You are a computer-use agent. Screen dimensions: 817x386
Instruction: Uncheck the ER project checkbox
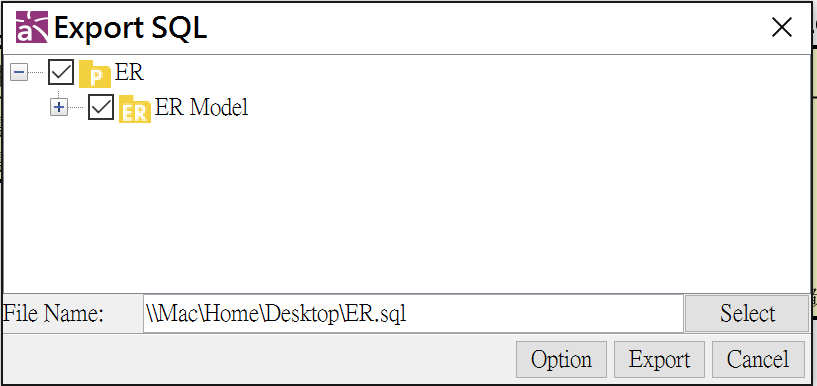[x=61, y=72]
